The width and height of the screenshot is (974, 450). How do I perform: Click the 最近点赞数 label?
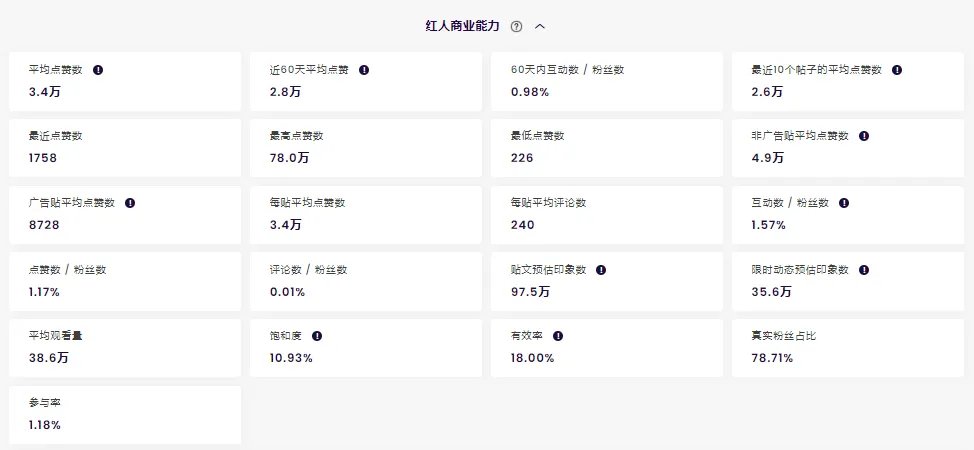coord(55,135)
